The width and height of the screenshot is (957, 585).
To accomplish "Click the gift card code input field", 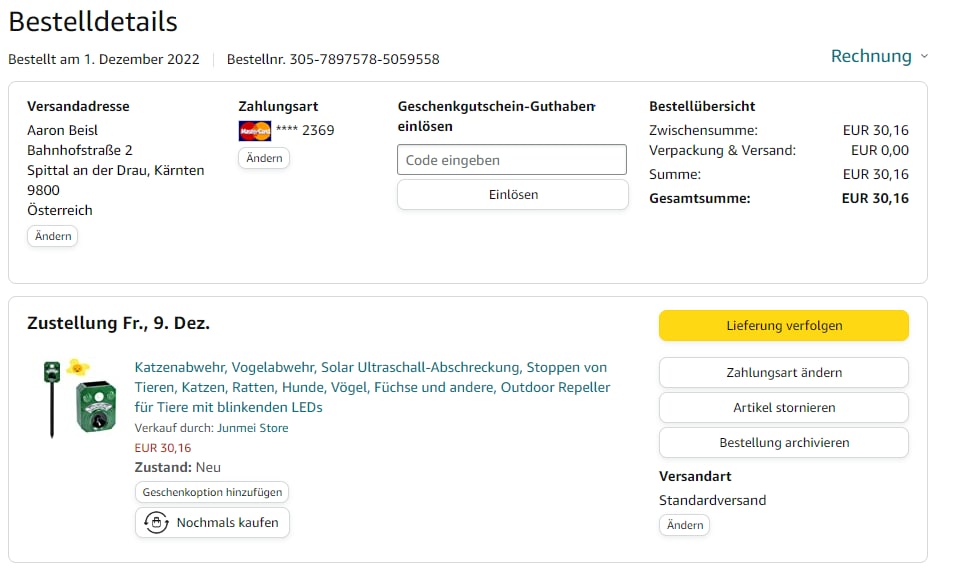I will click(512, 160).
